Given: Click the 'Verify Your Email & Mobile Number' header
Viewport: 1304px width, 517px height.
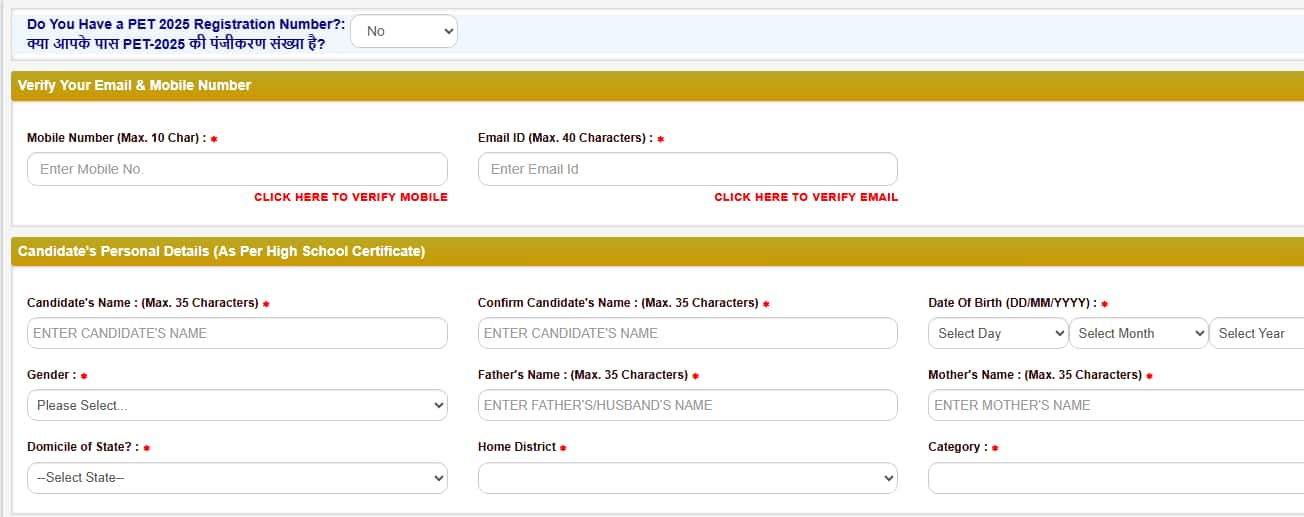Looking at the screenshot, I should pos(134,86).
